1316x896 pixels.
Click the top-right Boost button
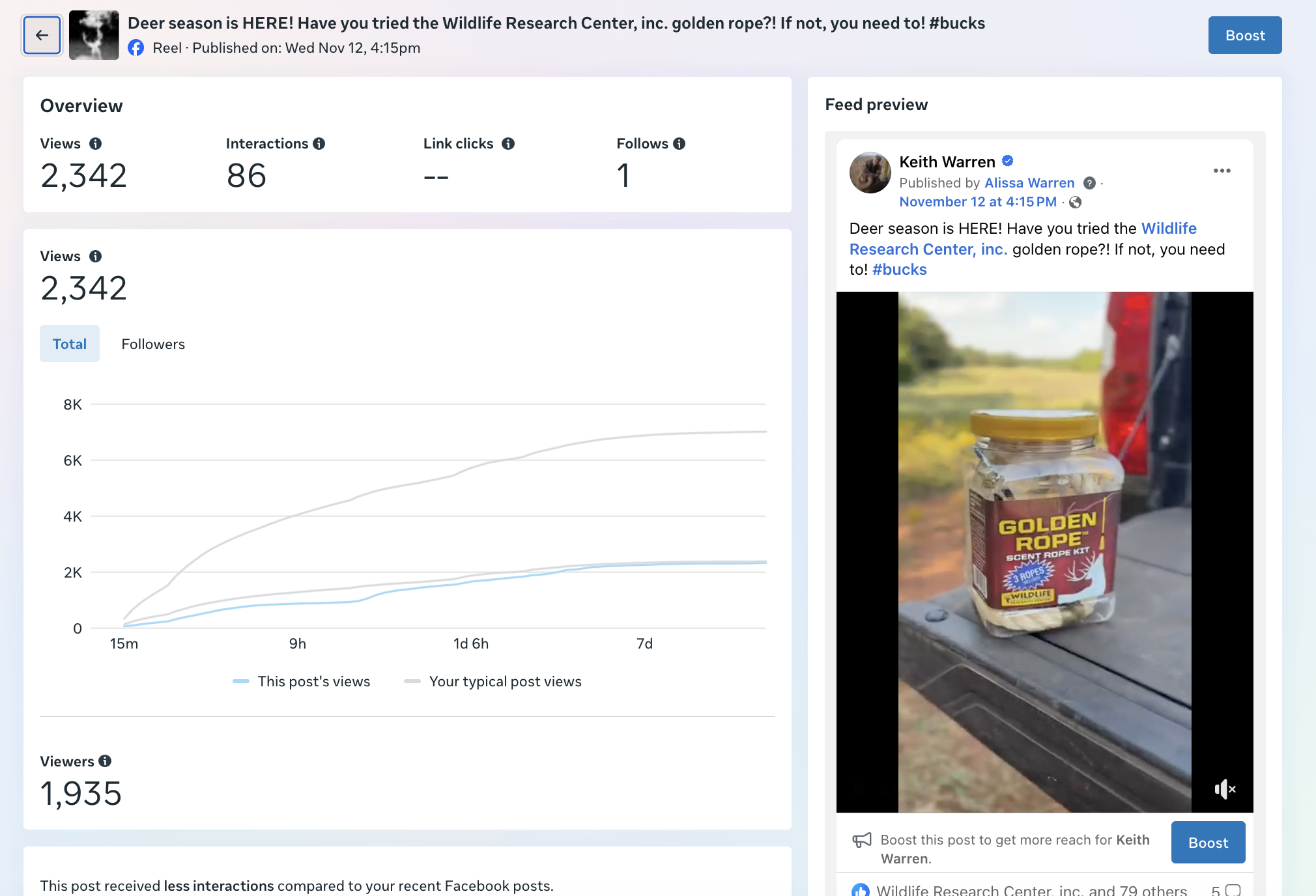point(1244,35)
